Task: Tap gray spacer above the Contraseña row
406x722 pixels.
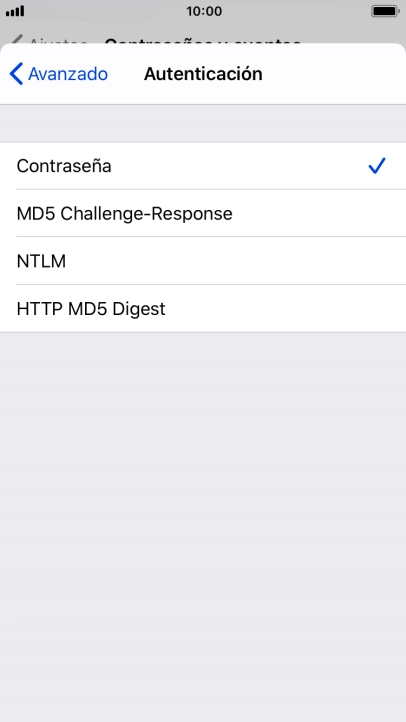Action: click(x=203, y=123)
